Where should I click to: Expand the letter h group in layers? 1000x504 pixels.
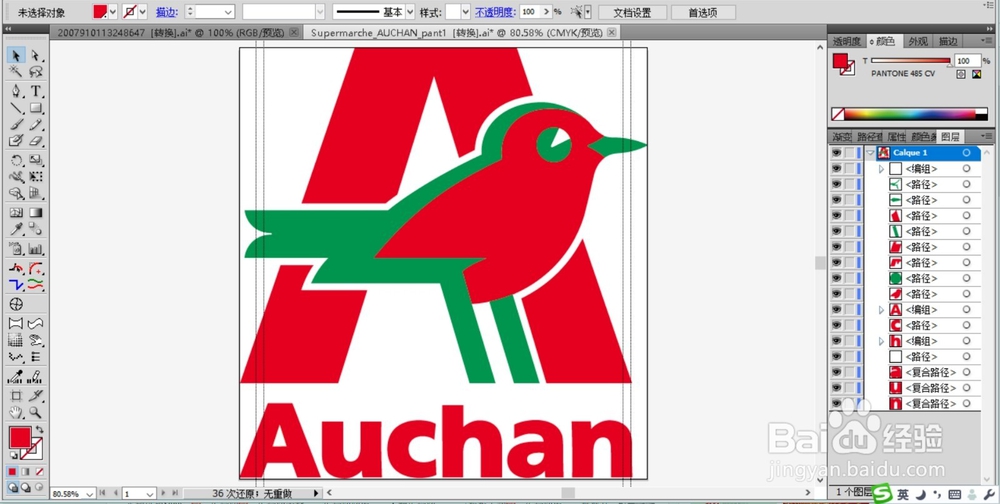(881, 341)
